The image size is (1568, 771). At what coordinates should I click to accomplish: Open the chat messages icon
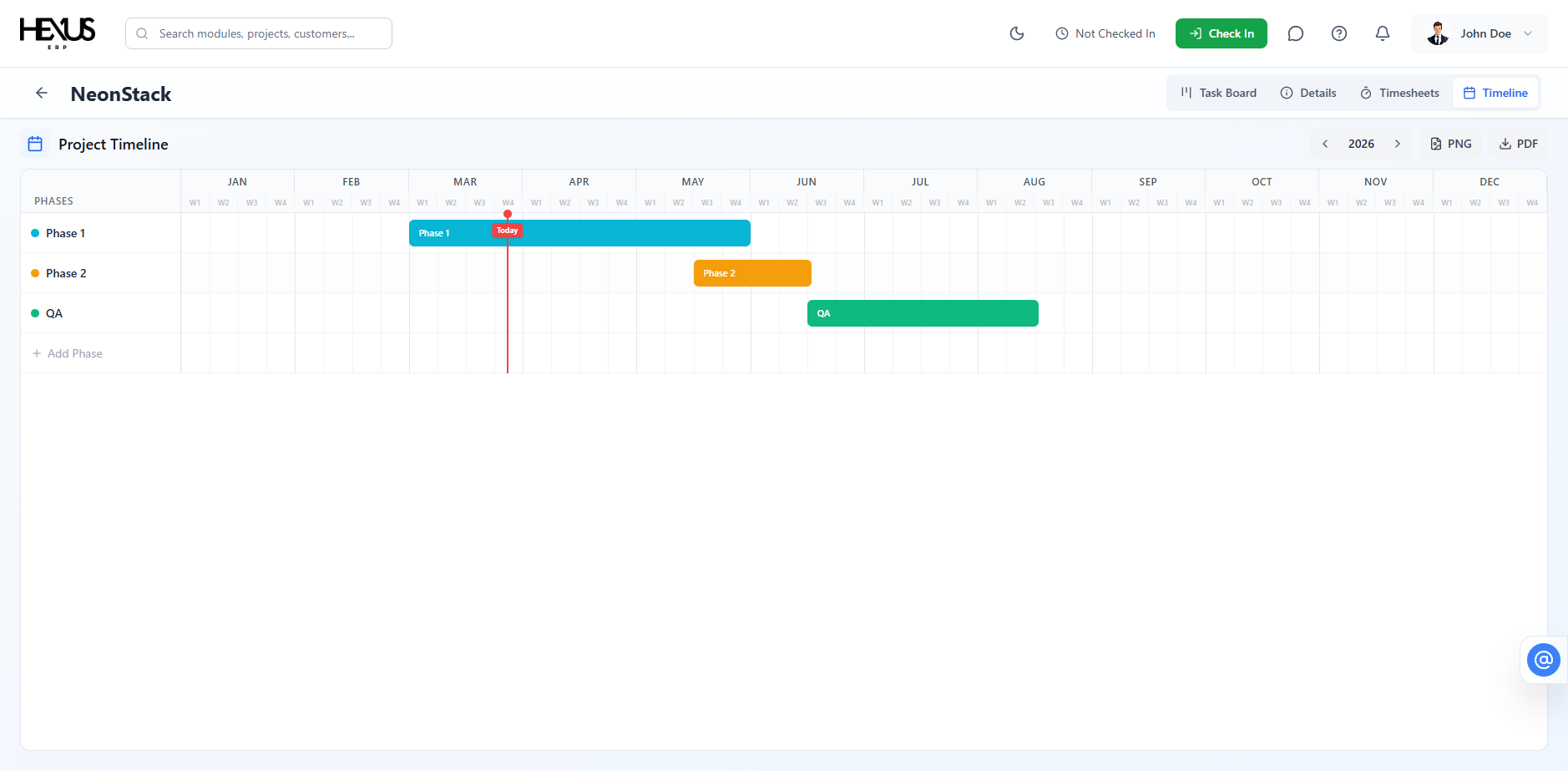[x=1296, y=33]
